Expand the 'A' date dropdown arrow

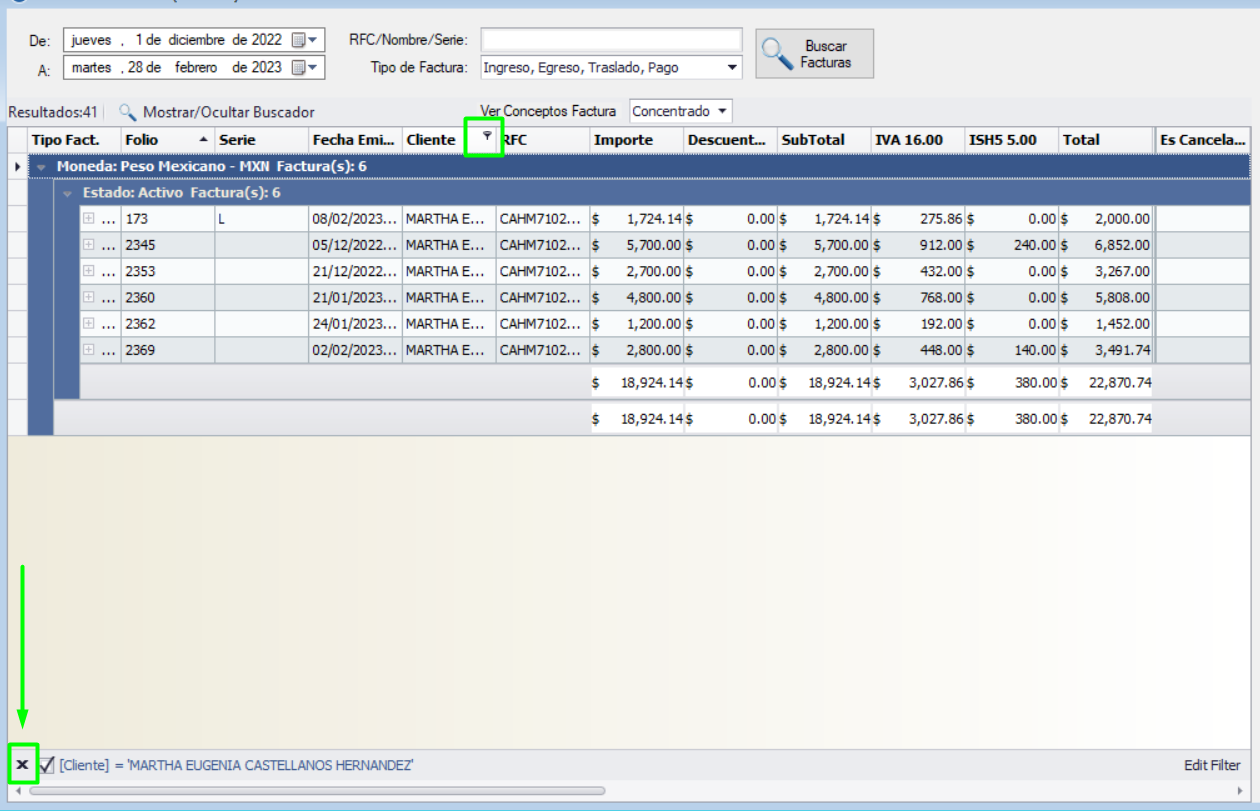click(313, 68)
